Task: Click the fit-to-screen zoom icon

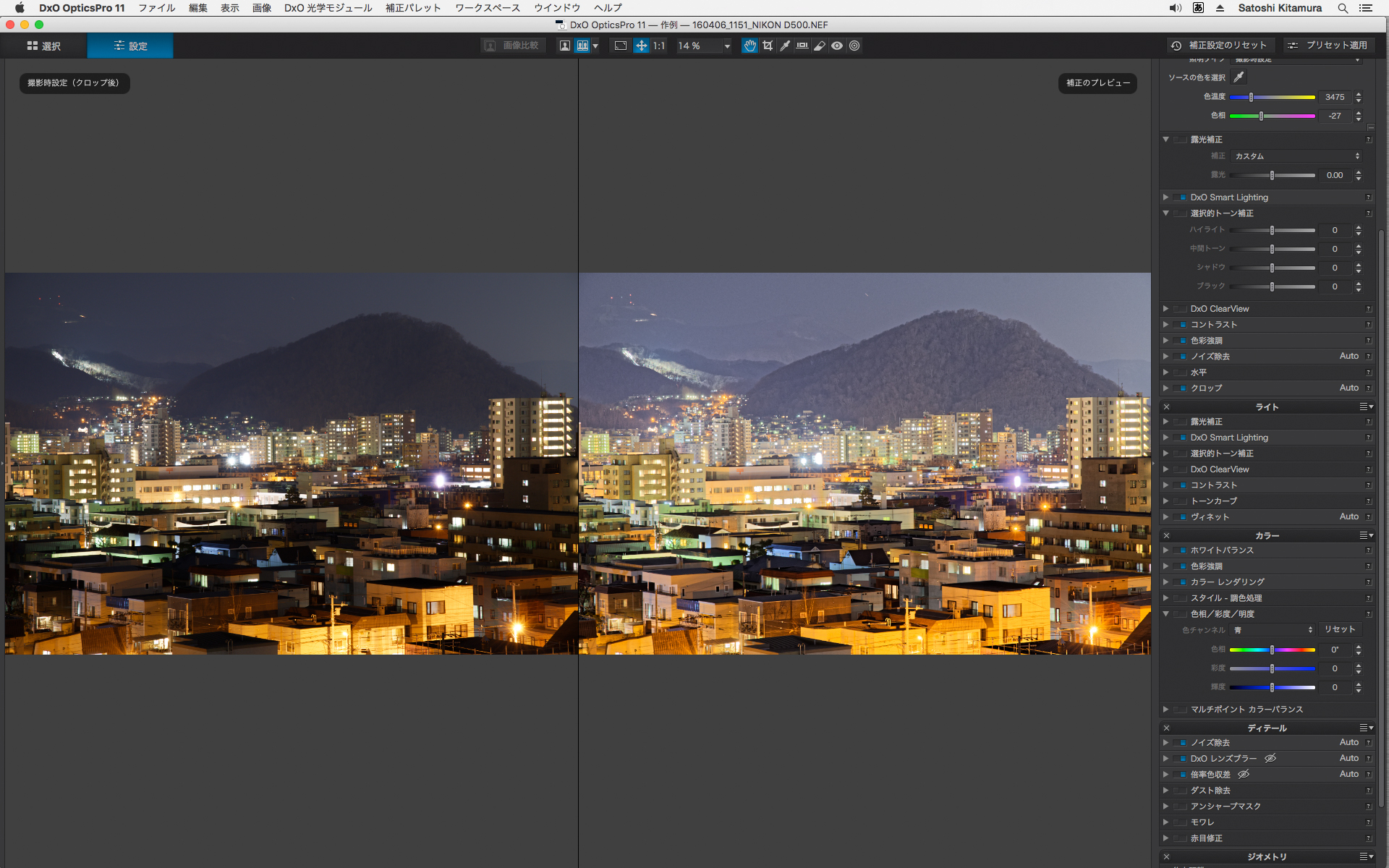Action: (x=621, y=46)
